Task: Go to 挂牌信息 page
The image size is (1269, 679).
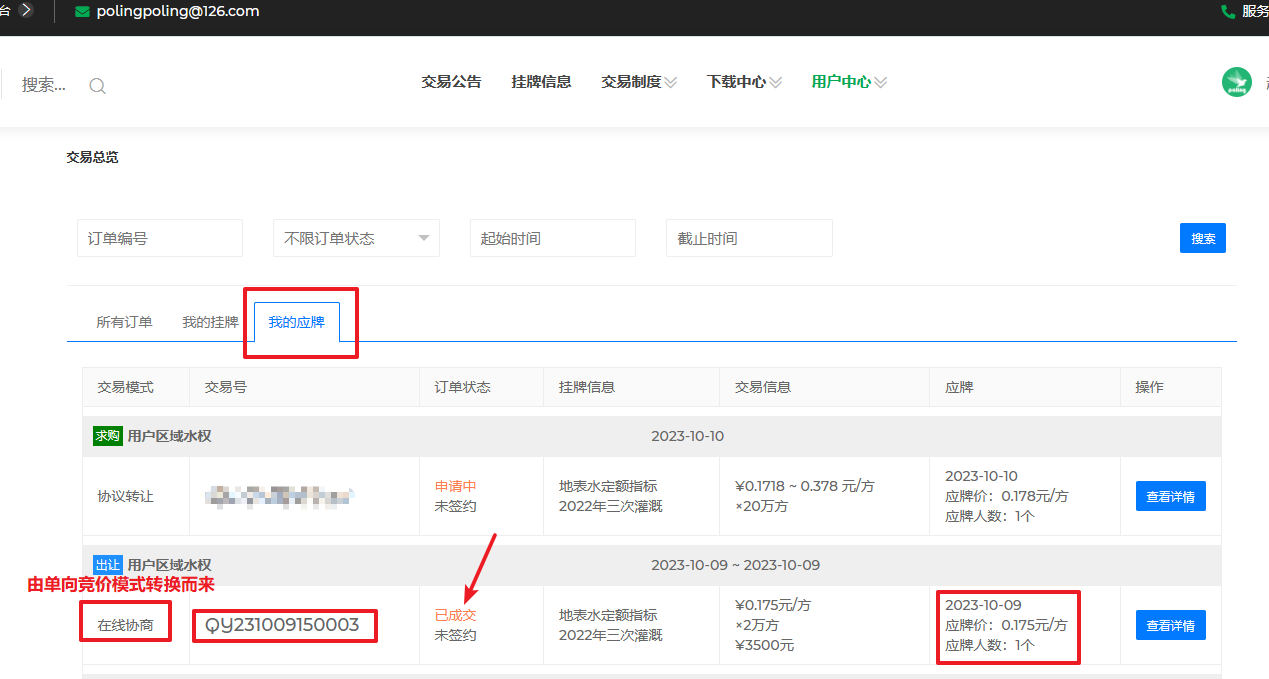Action: 541,82
